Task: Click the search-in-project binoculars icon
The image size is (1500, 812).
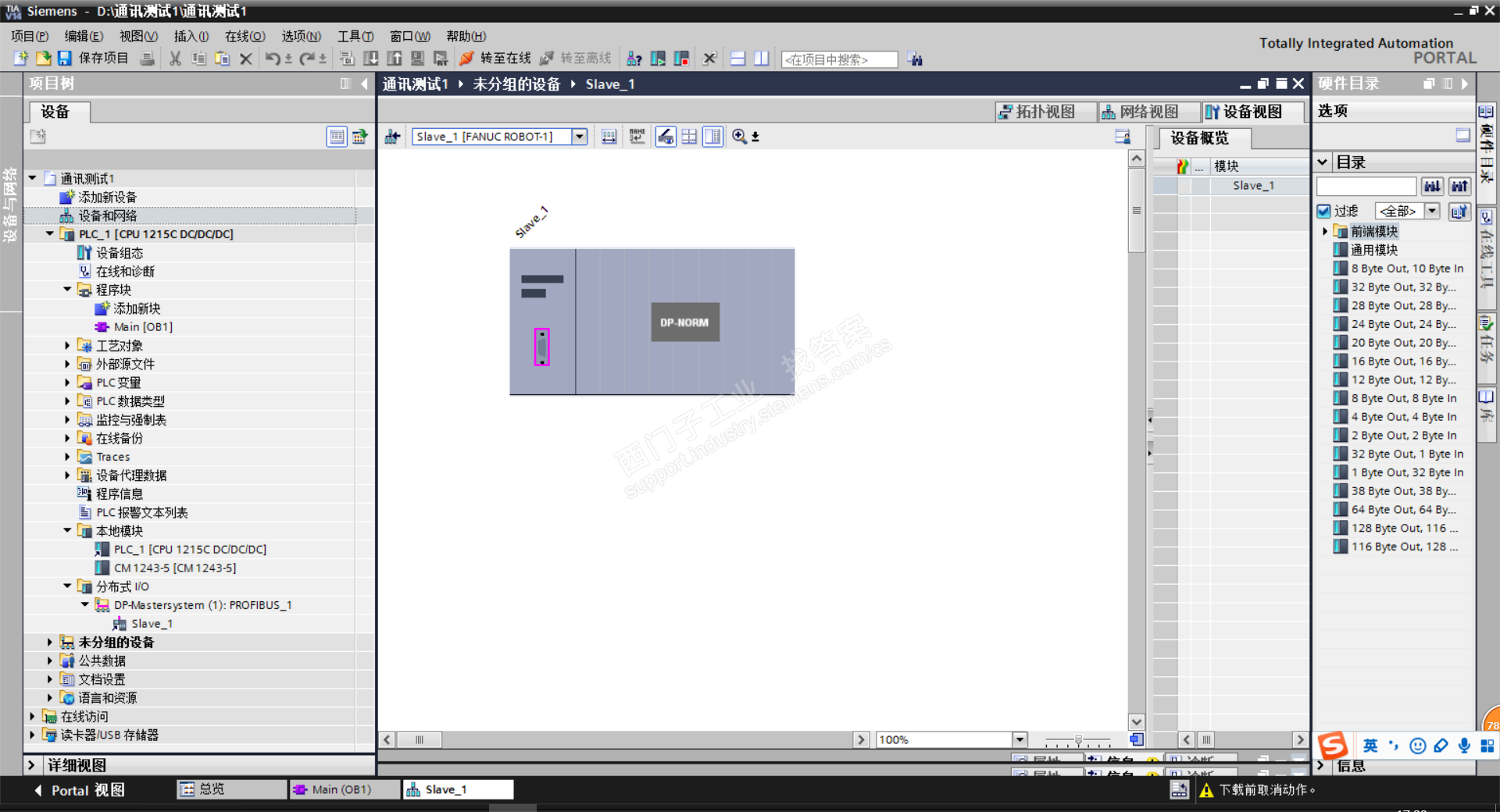Action: (x=915, y=59)
